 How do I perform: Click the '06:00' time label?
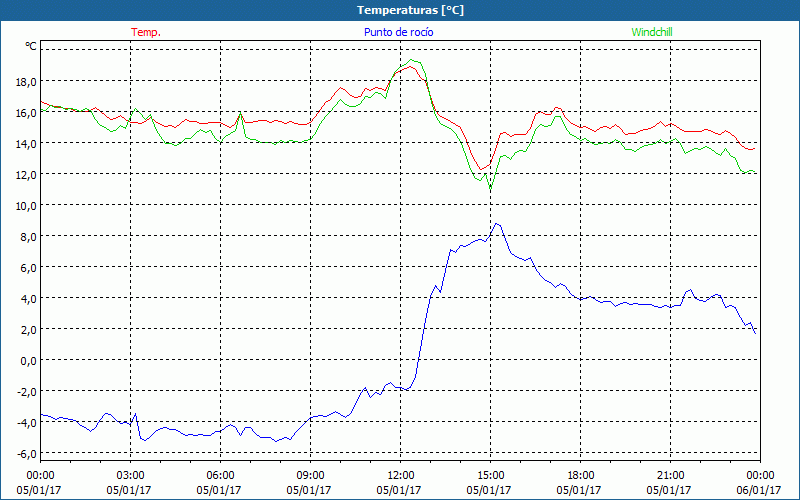click(220, 475)
